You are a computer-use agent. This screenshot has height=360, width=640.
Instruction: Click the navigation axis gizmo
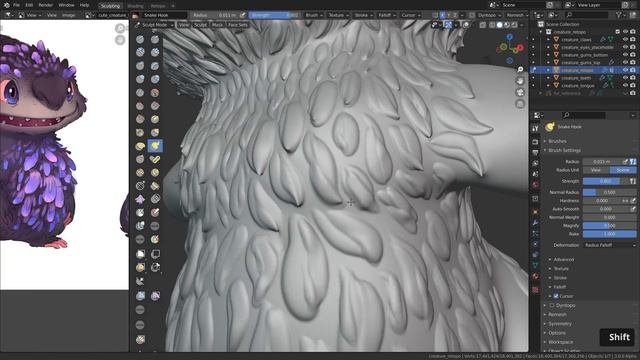click(509, 49)
